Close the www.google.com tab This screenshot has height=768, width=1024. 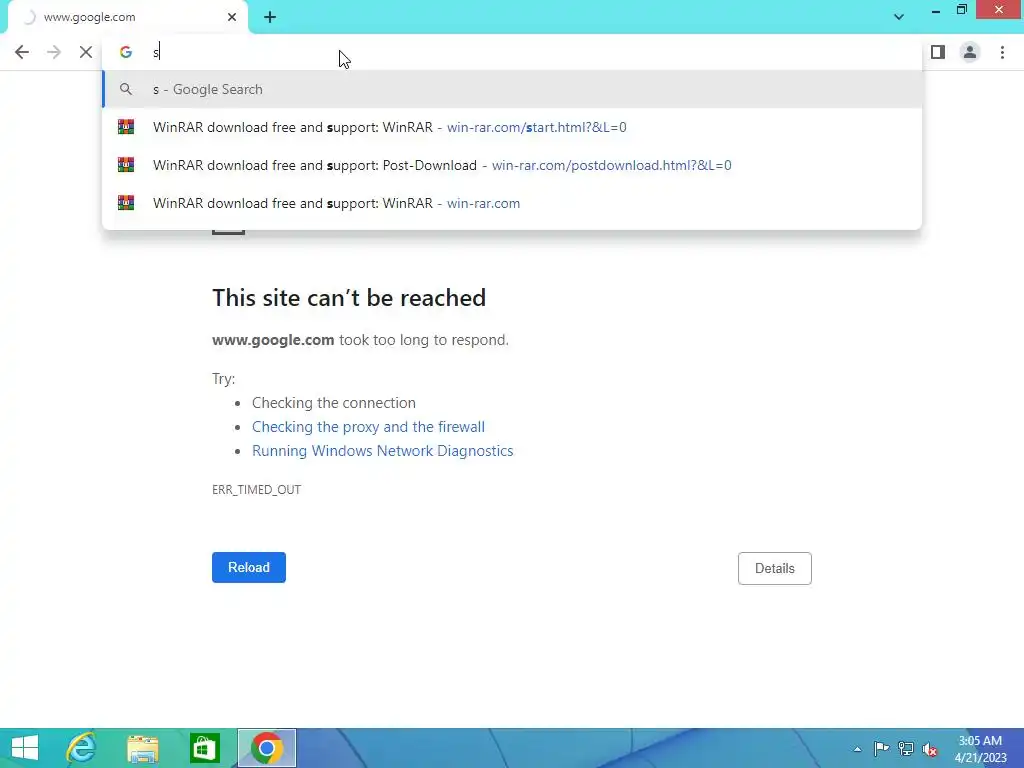tap(232, 17)
